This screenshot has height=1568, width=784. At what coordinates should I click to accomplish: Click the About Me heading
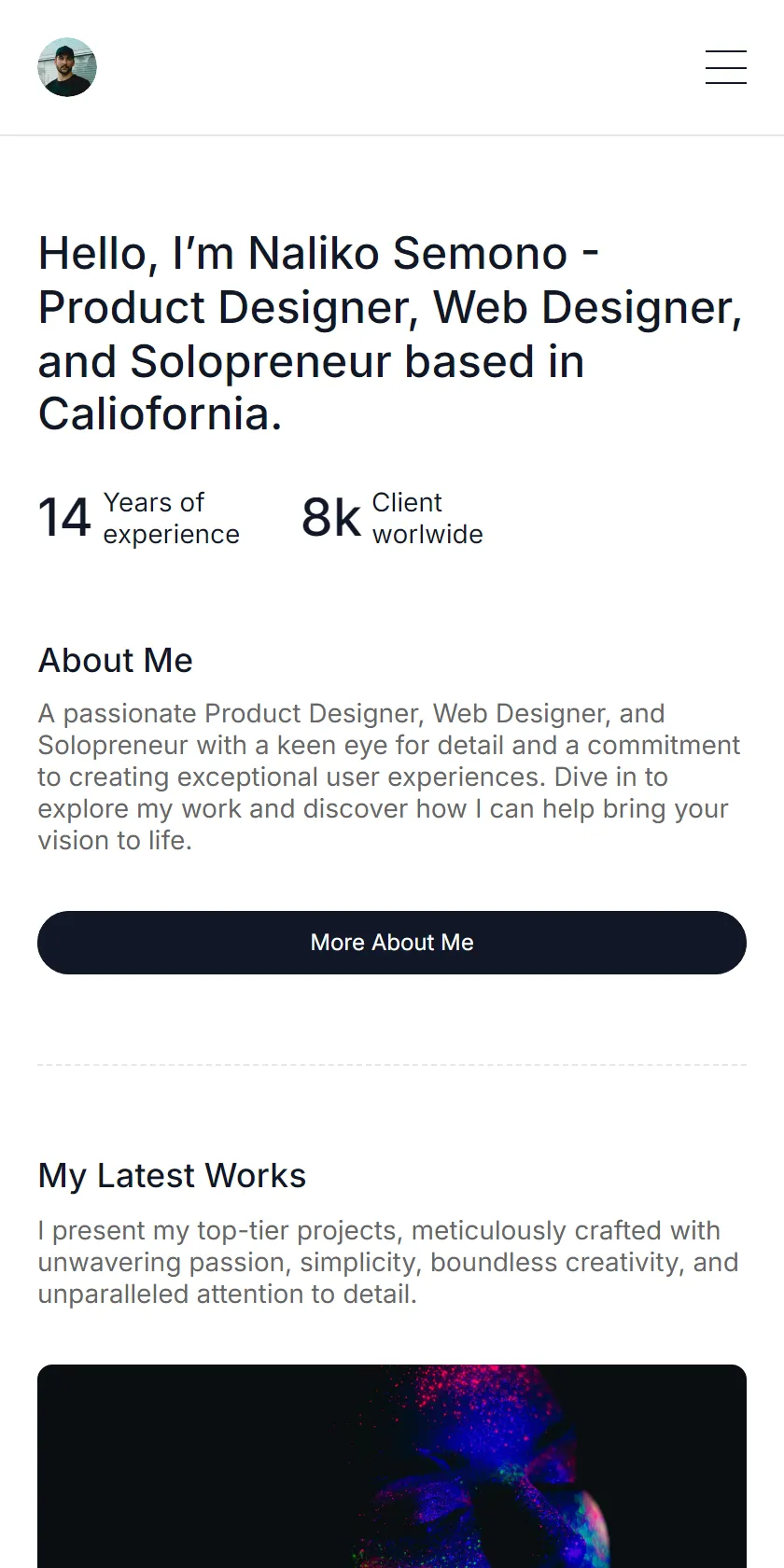116,660
